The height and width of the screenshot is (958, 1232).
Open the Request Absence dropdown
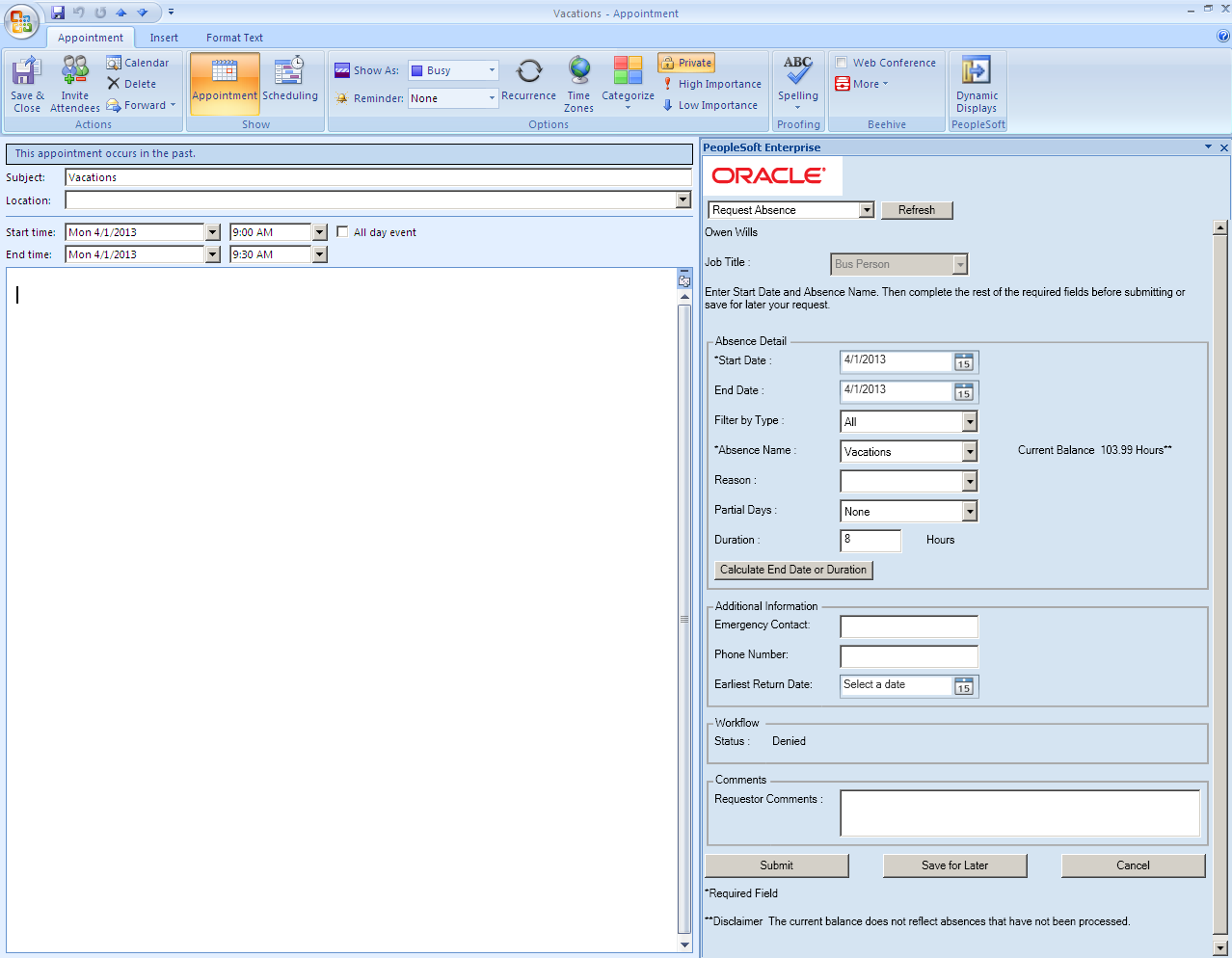pos(867,210)
